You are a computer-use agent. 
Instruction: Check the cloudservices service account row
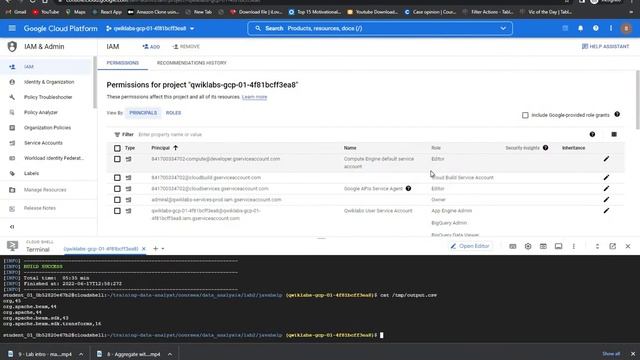coord(117,189)
